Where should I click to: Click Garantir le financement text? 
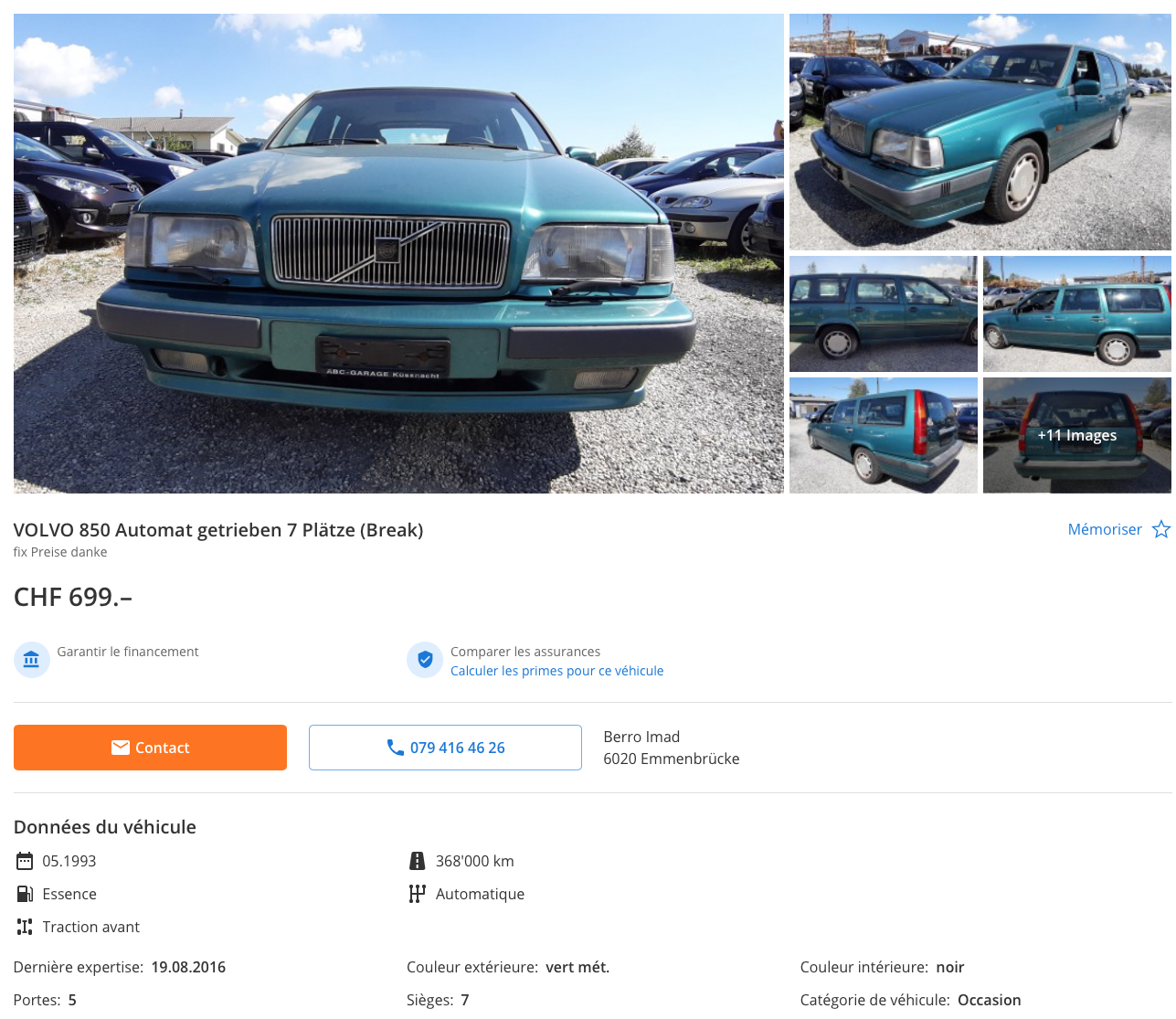(128, 652)
